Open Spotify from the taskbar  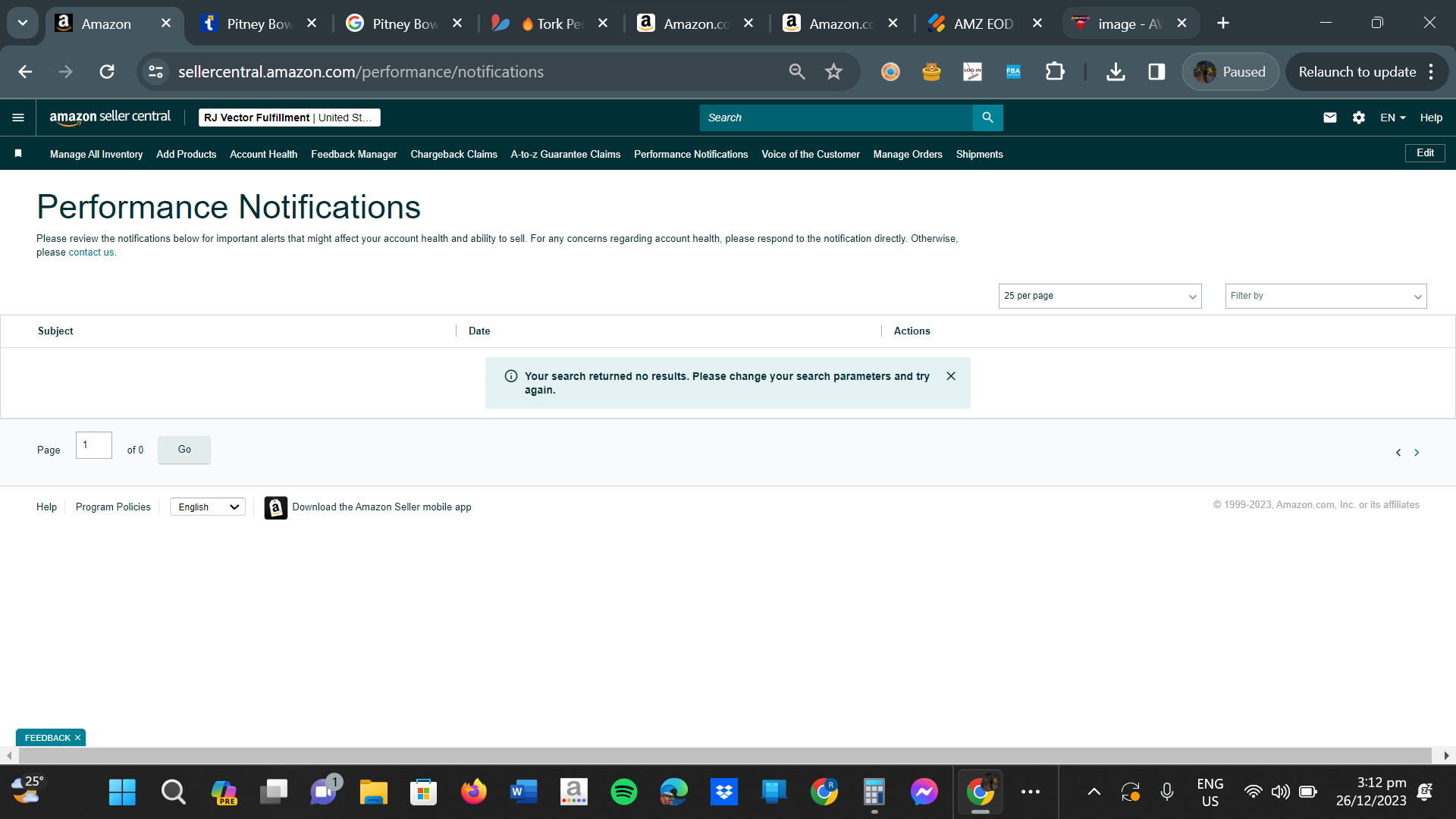(x=624, y=792)
